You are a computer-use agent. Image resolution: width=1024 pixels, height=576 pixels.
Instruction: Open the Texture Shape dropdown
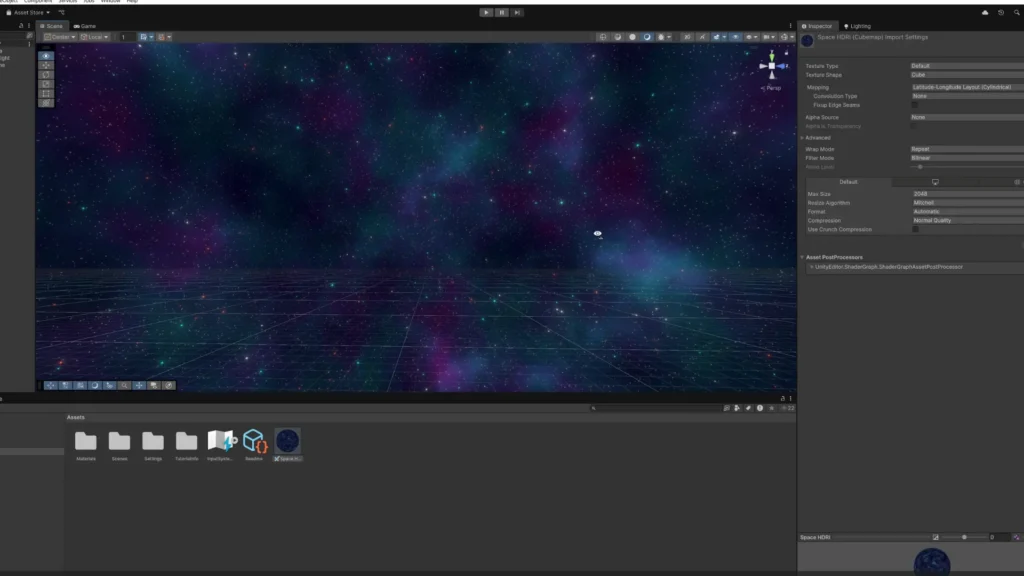tap(967, 75)
